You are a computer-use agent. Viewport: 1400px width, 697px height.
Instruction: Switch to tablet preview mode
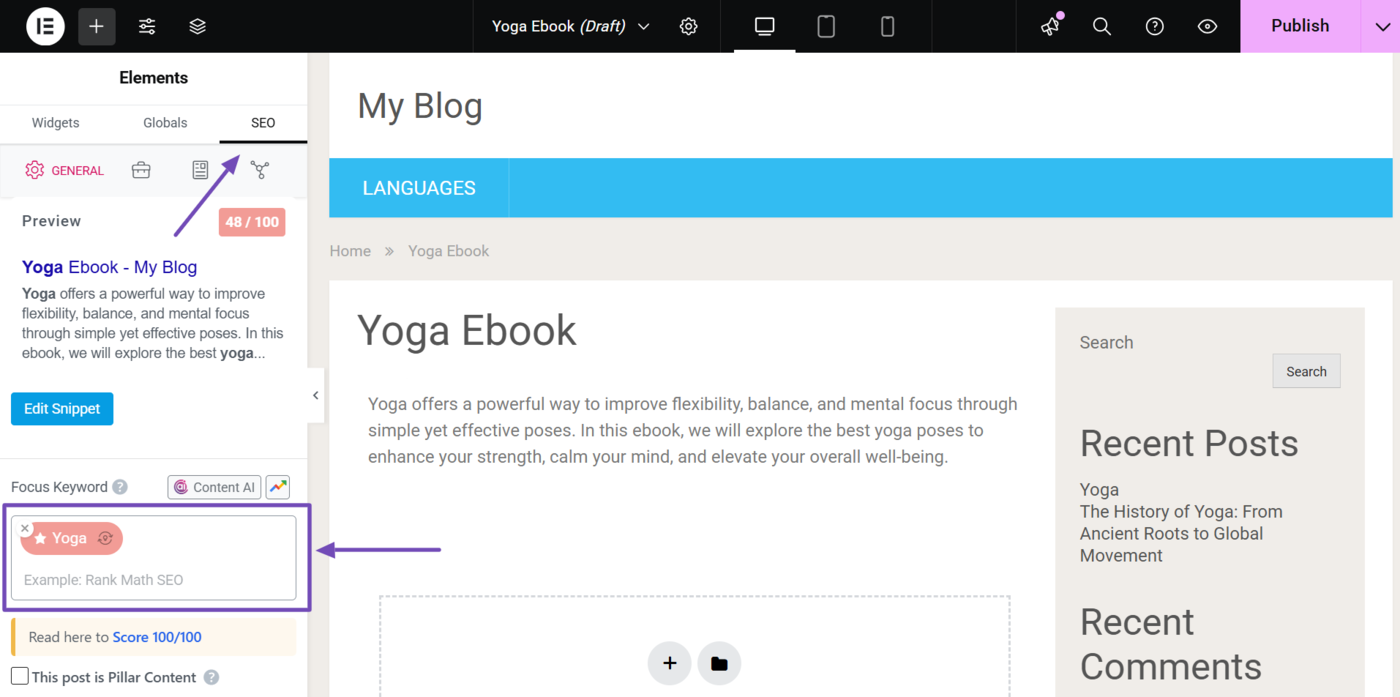[x=826, y=26]
